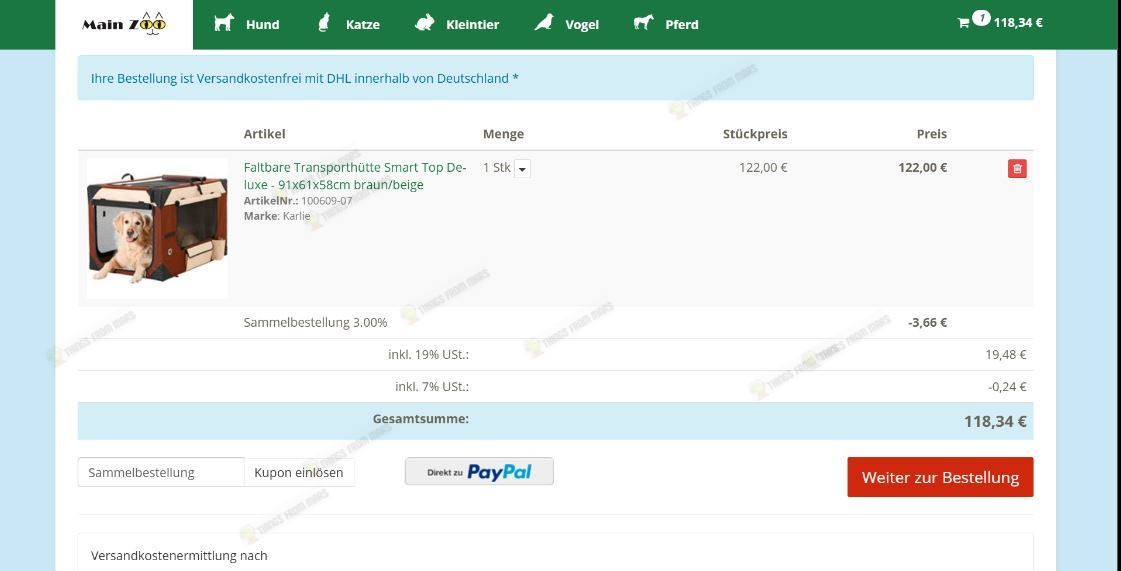
Task: Click the free shipping DHL notice text
Action: pos(305,78)
